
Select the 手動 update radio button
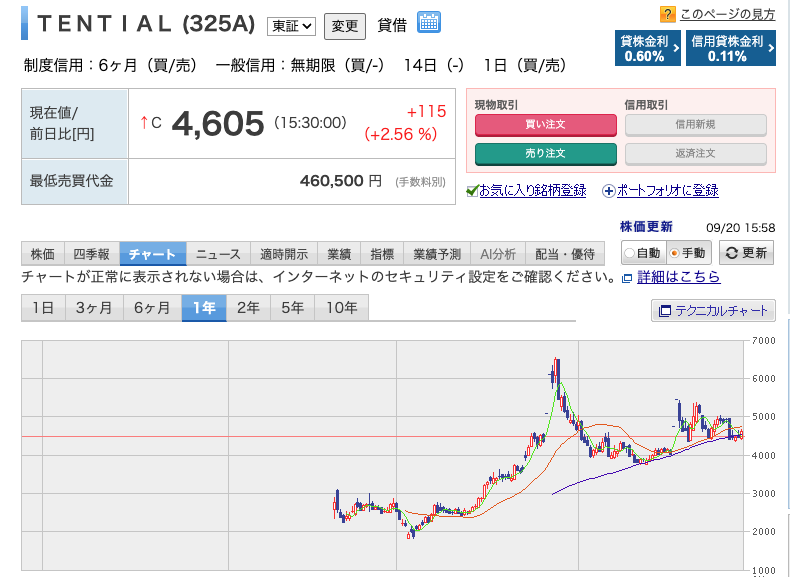pos(674,253)
